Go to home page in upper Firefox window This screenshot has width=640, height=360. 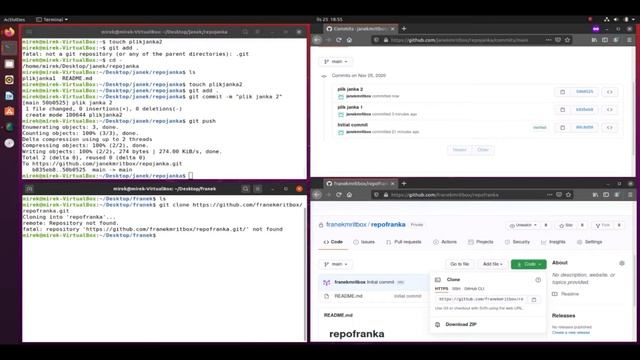[349, 40]
